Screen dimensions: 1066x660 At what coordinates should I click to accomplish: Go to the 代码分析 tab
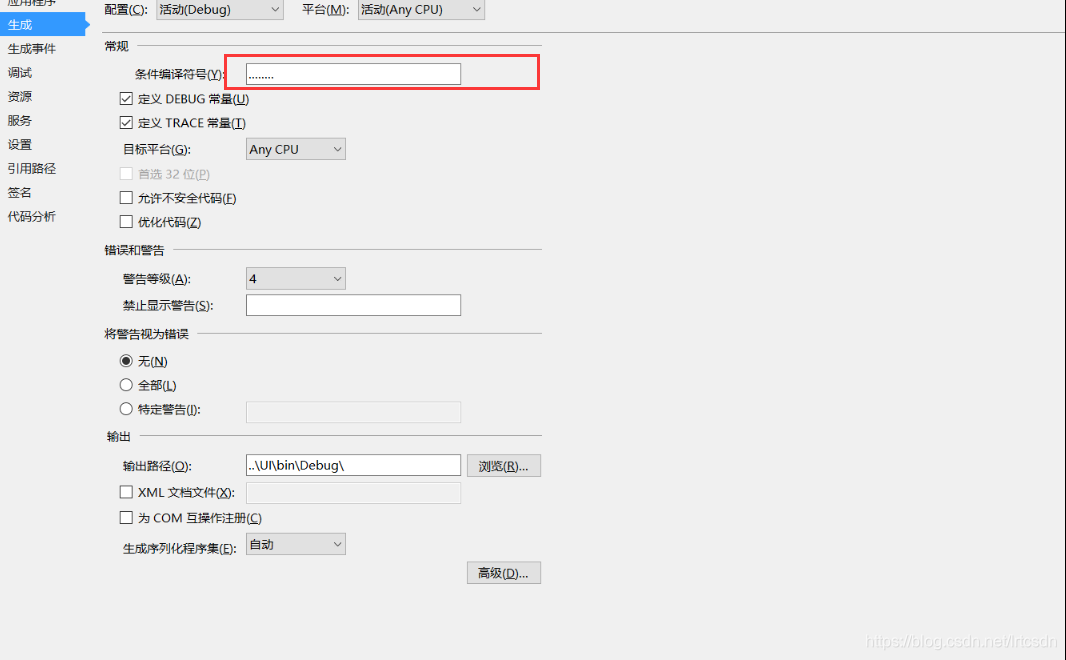tap(32, 216)
